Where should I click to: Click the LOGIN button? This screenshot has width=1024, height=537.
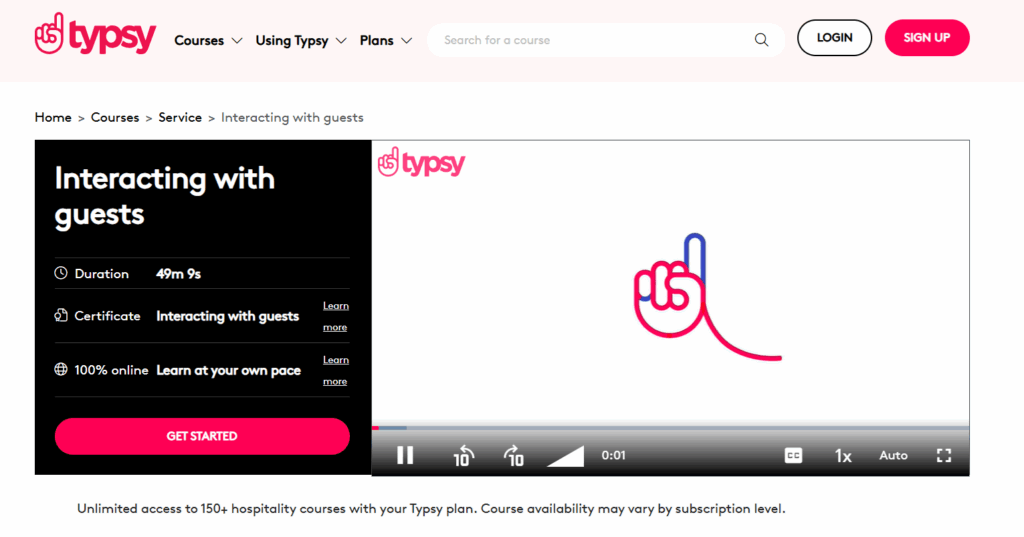[834, 37]
